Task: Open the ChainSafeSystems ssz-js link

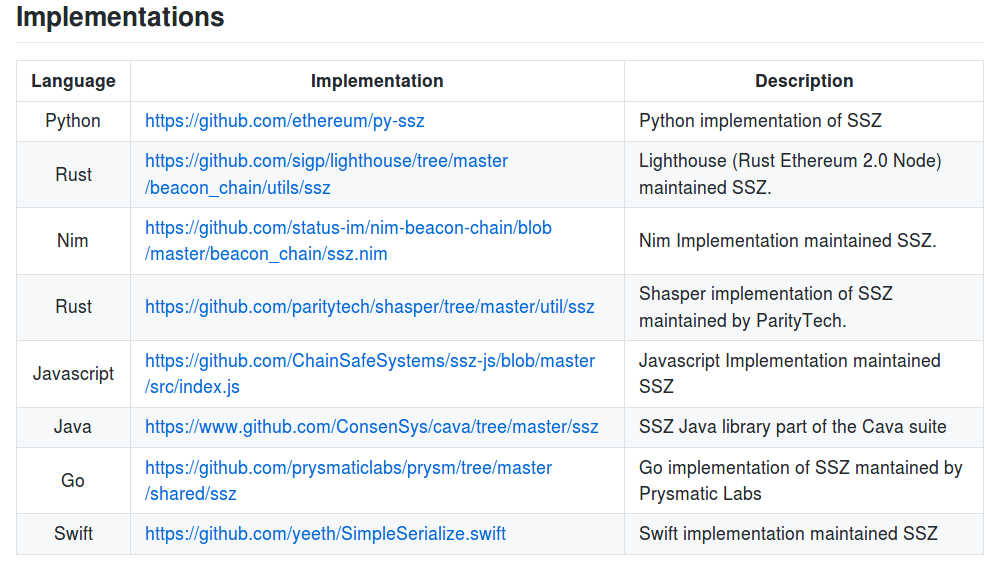Action: [369, 361]
